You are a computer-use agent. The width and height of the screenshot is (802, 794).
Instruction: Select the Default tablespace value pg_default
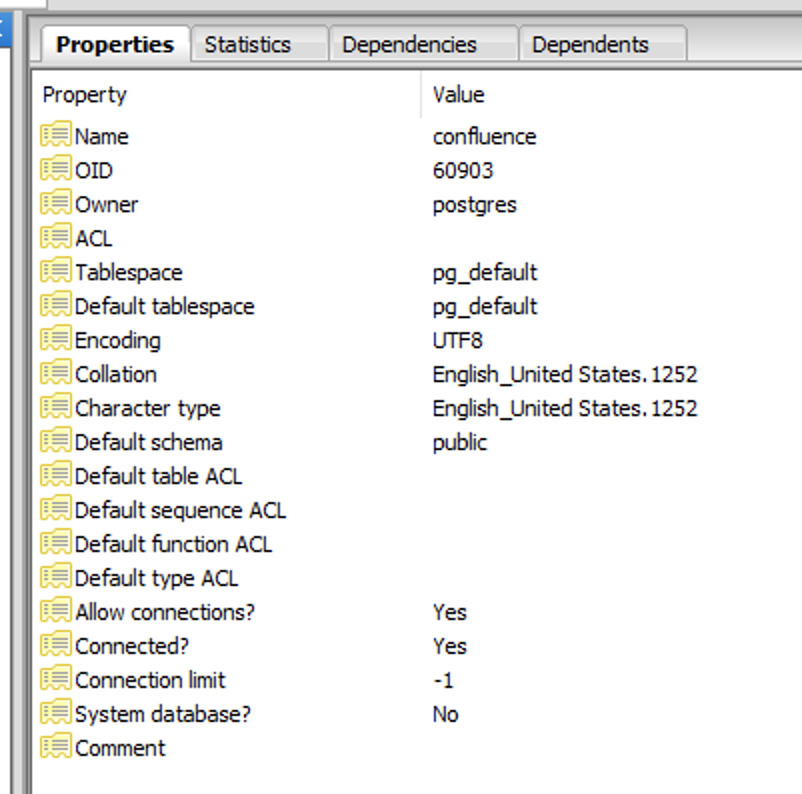tap(485, 307)
